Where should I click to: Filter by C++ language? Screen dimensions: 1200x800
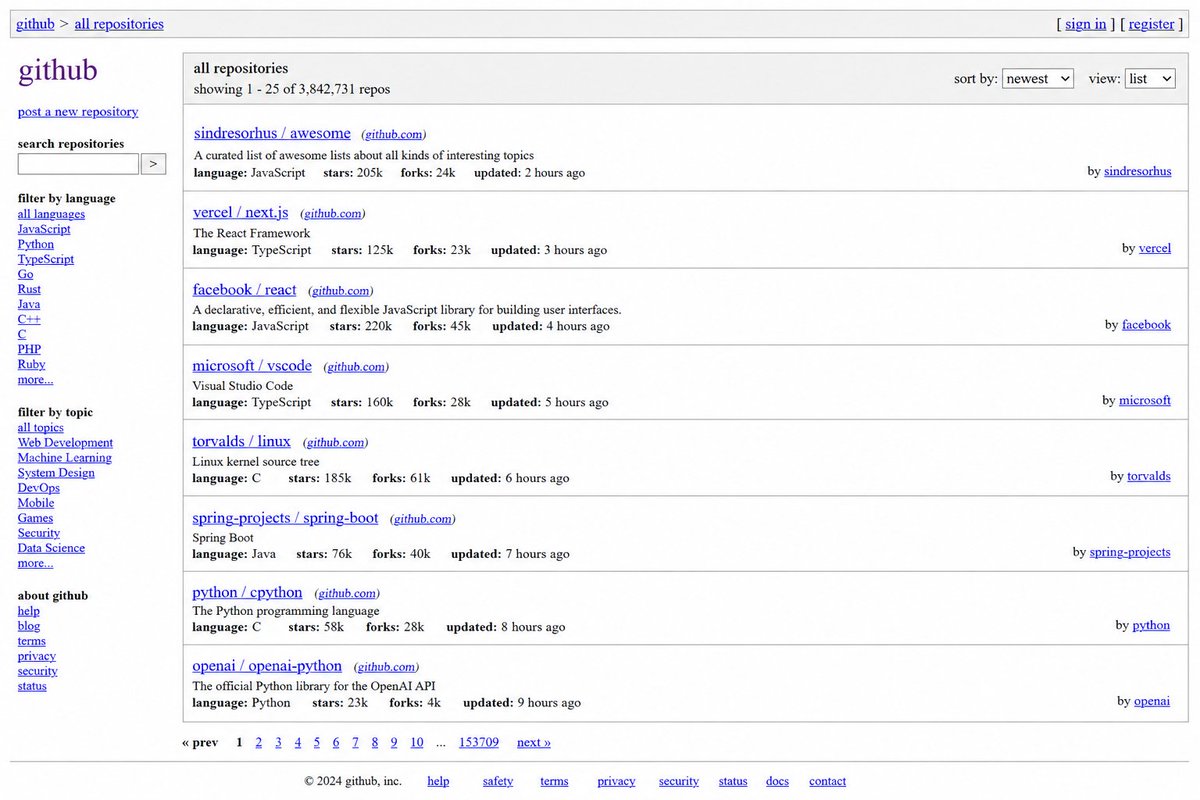pyautogui.click(x=29, y=319)
